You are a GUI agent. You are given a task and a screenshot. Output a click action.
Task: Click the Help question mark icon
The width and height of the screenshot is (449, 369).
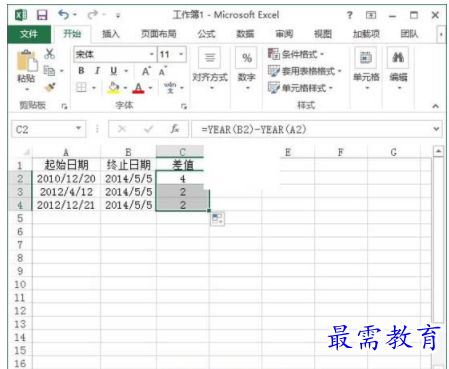pos(350,15)
